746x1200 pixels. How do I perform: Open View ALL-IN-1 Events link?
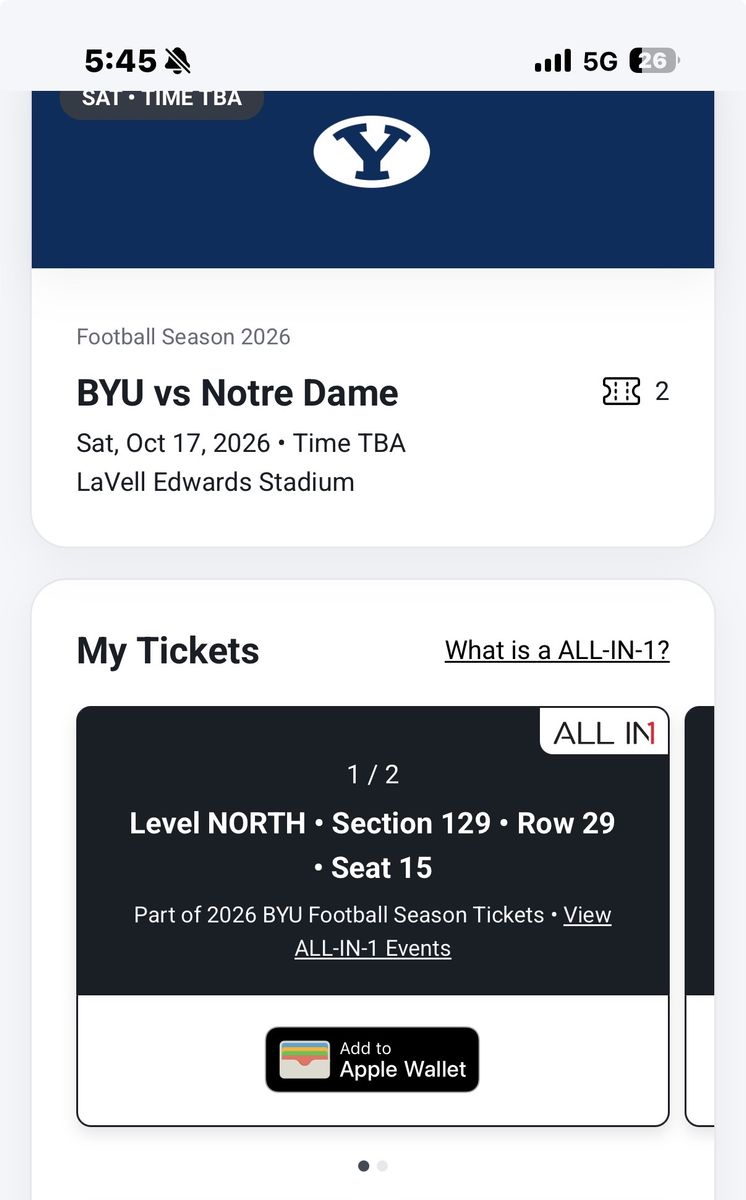(452, 931)
